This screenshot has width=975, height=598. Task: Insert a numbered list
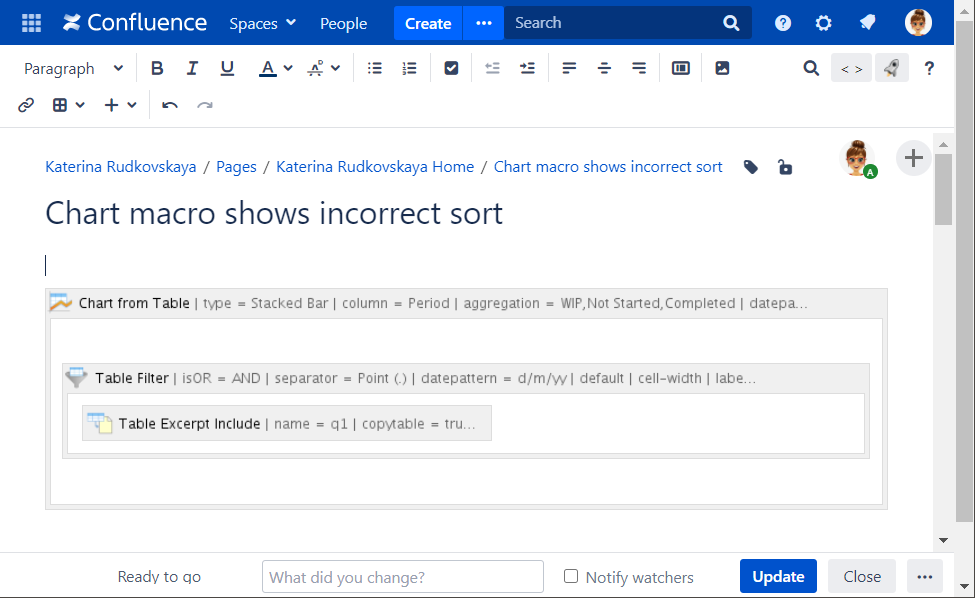[x=409, y=68]
